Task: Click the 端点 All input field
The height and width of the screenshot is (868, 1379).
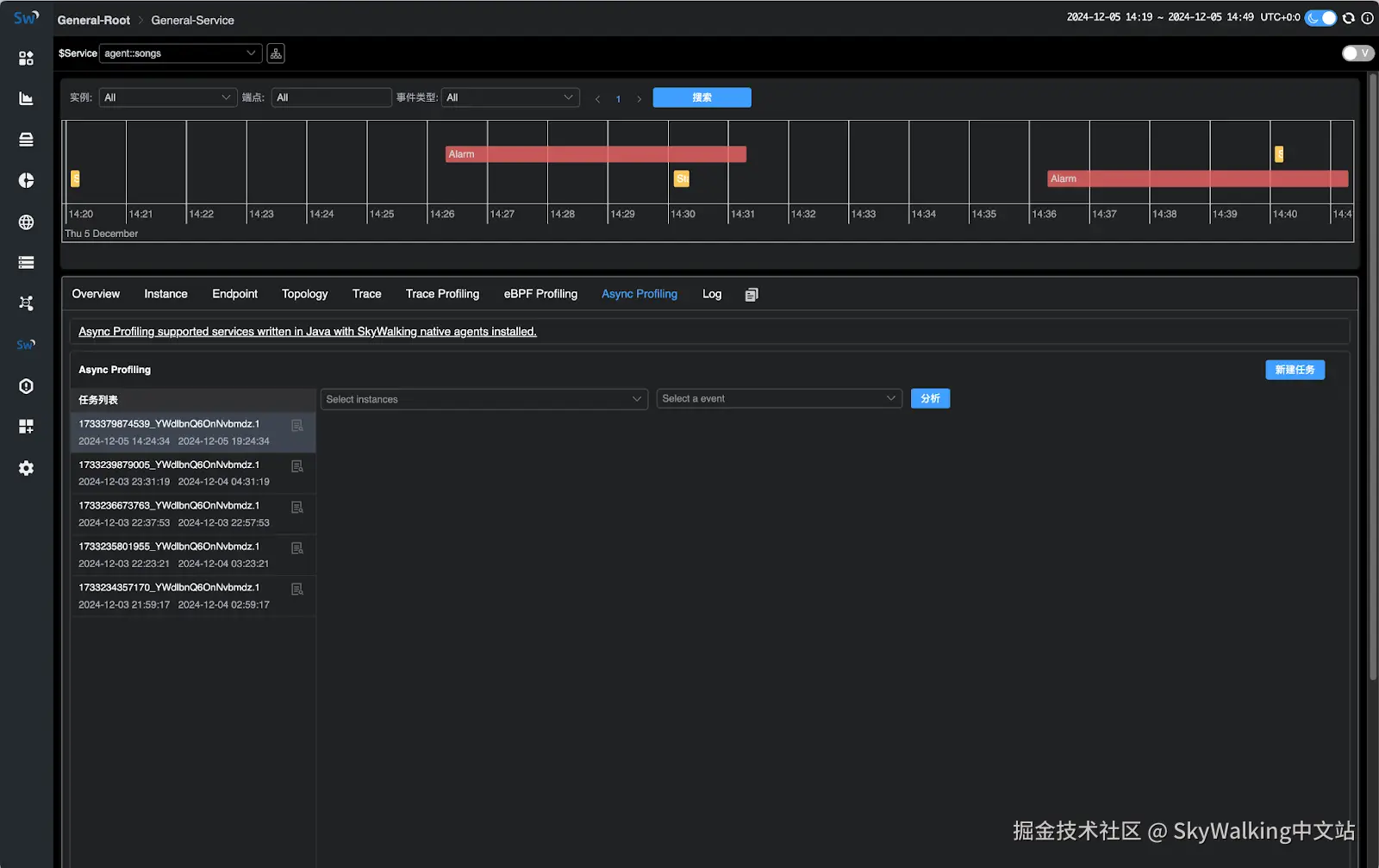Action: coord(331,97)
